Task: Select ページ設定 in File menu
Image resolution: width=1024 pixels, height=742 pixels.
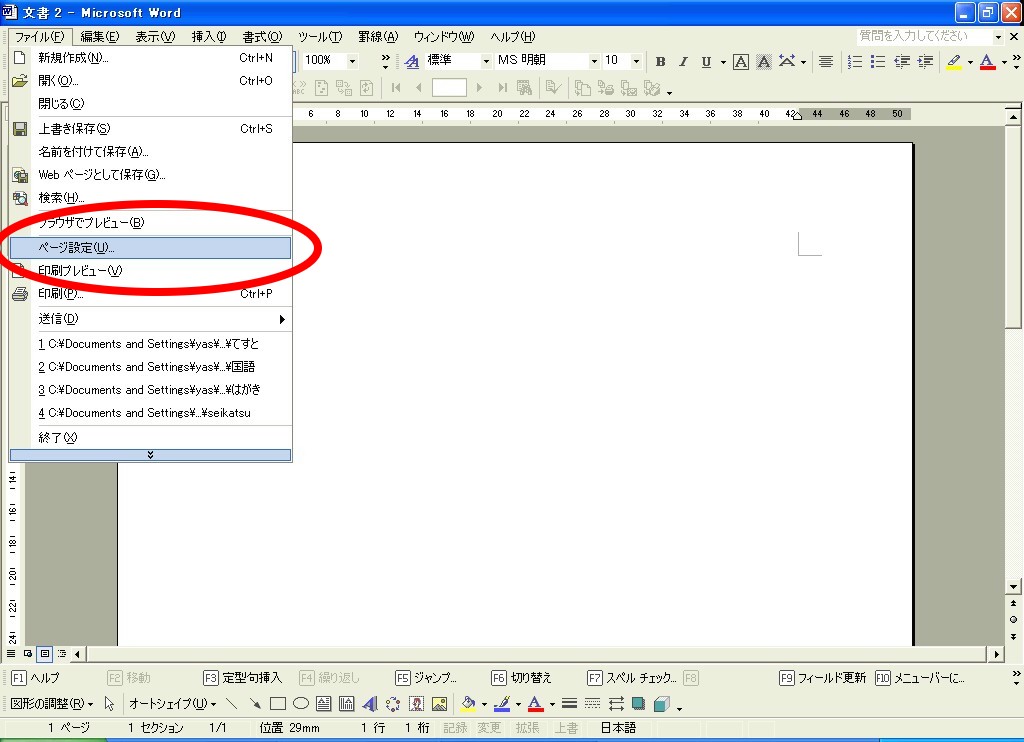Action: pyautogui.click(x=150, y=248)
